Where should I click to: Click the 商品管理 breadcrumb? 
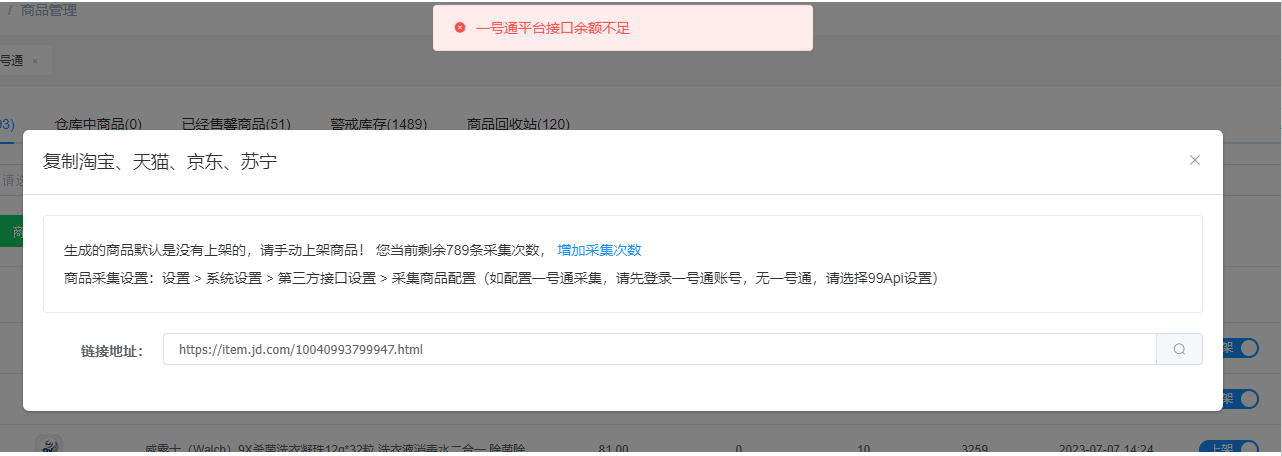[48, 11]
